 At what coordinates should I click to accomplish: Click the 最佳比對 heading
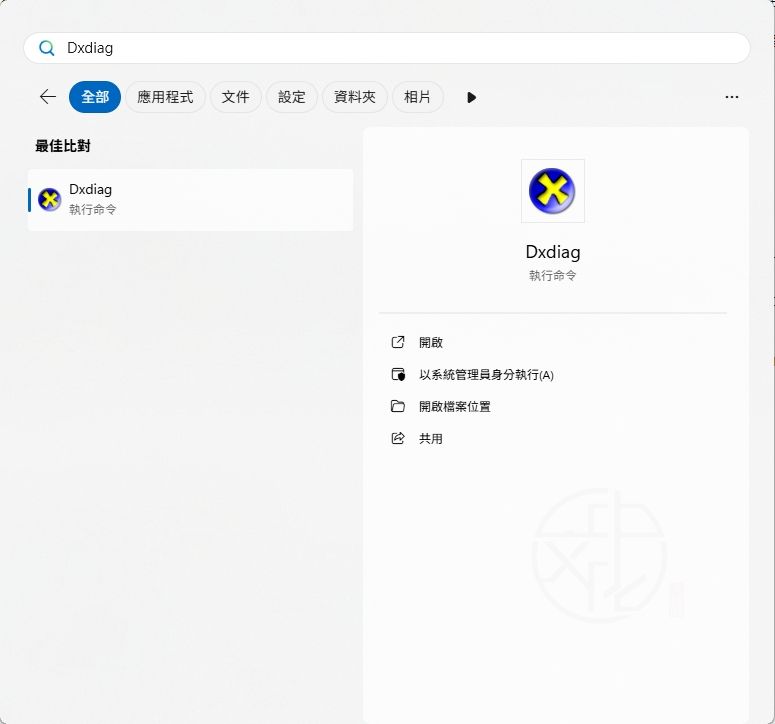coord(63,146)
